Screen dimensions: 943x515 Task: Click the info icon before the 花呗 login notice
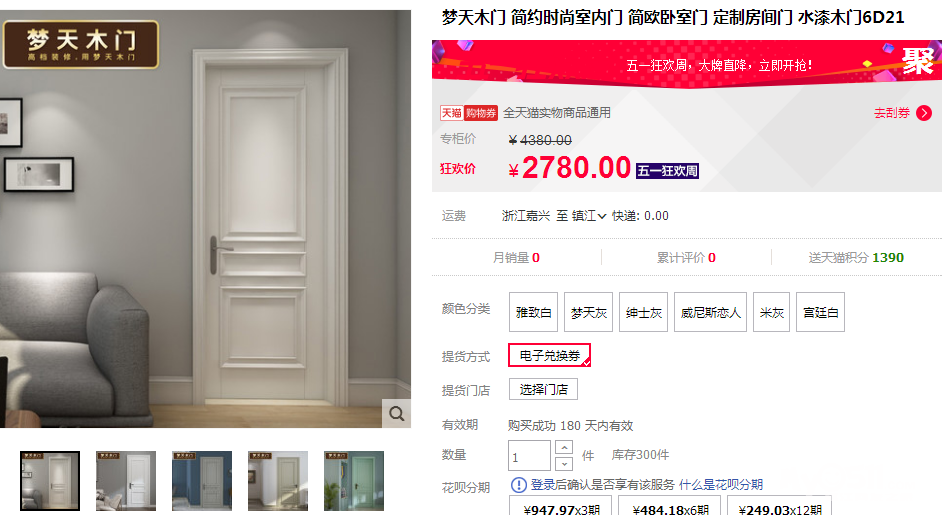[518, 485]
